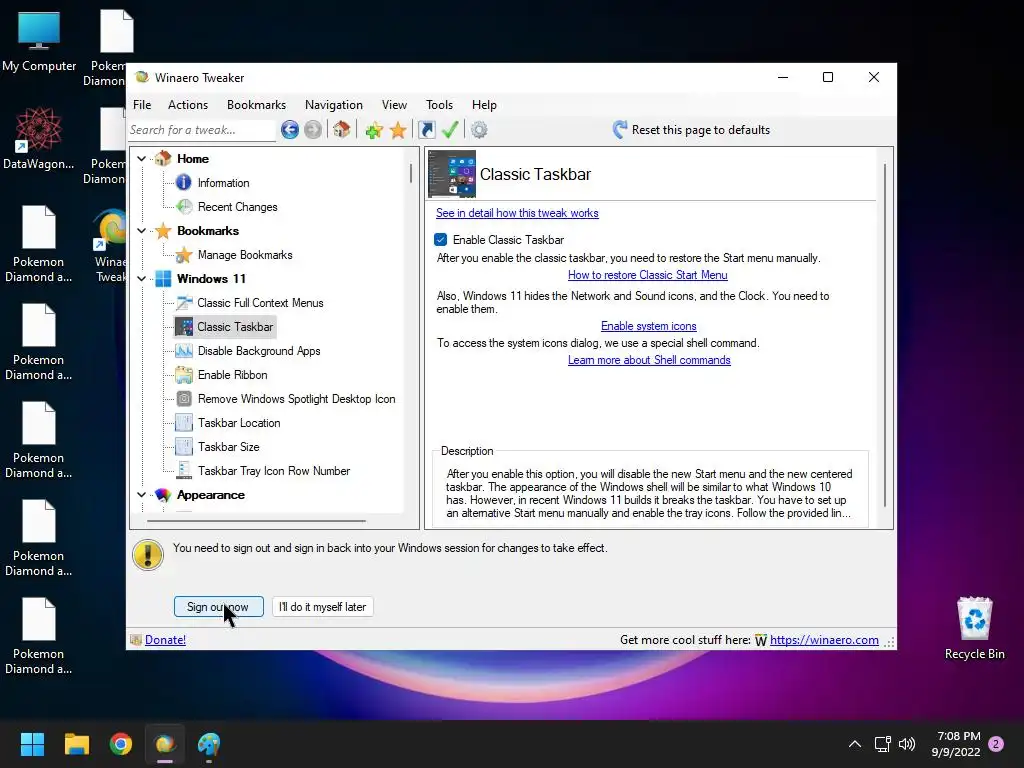The image size is (1024, 768).
Task: Open How to restore Classic Start Menu link
Action: point(647,275)
